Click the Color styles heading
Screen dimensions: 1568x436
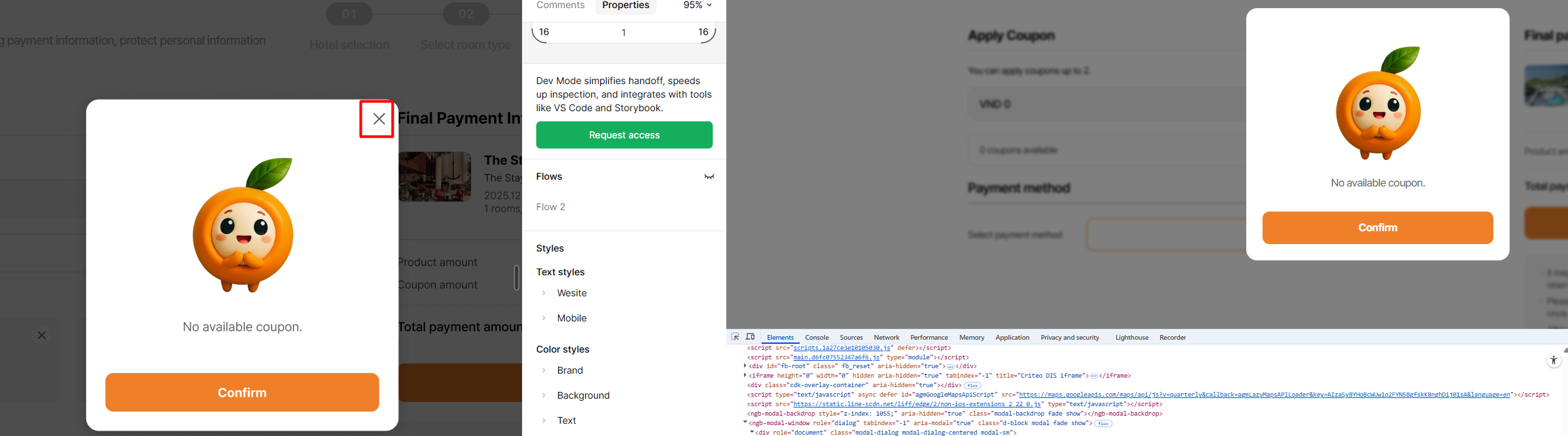563,349
